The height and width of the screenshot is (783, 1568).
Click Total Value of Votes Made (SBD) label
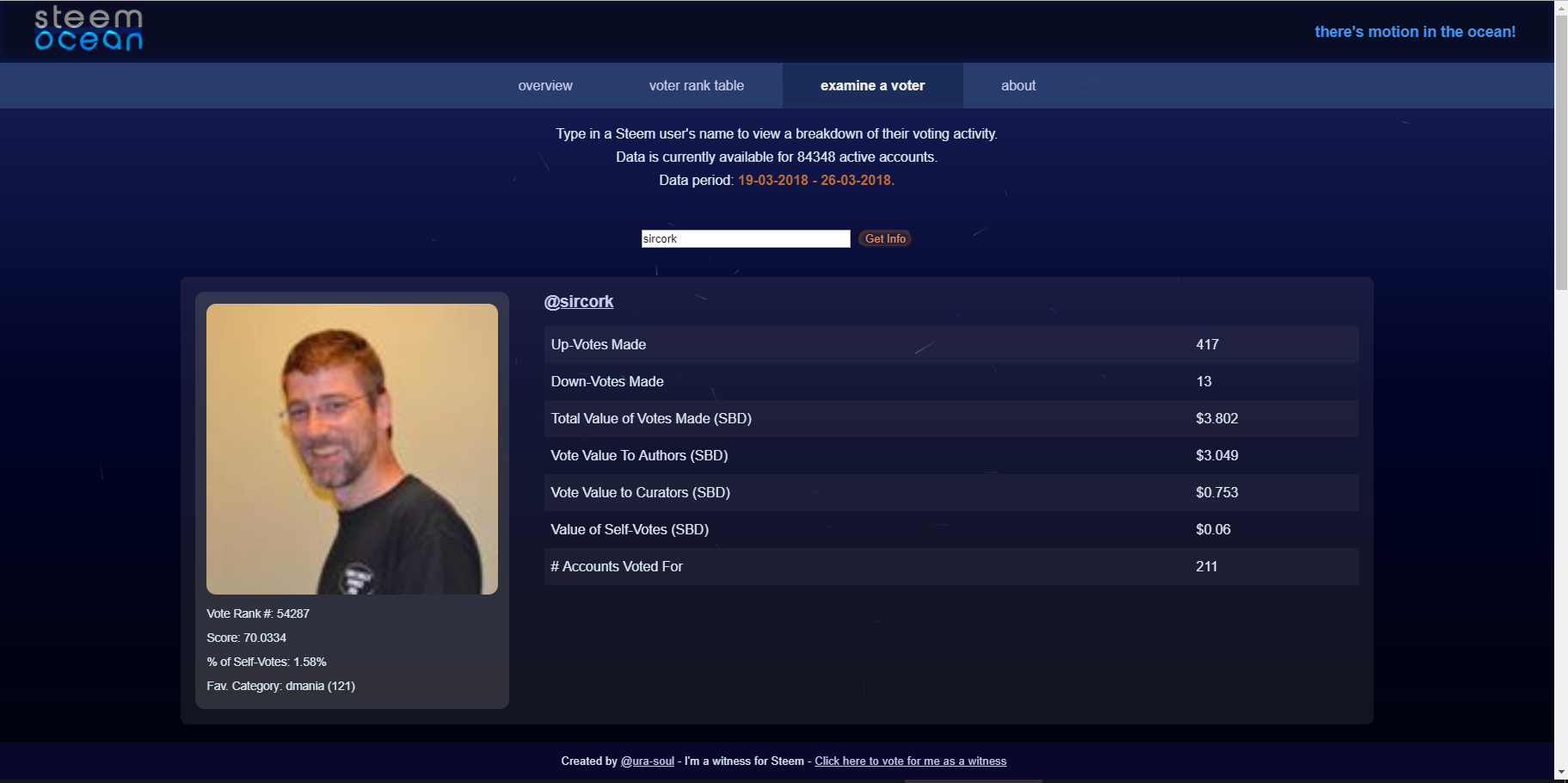[651, 418]
